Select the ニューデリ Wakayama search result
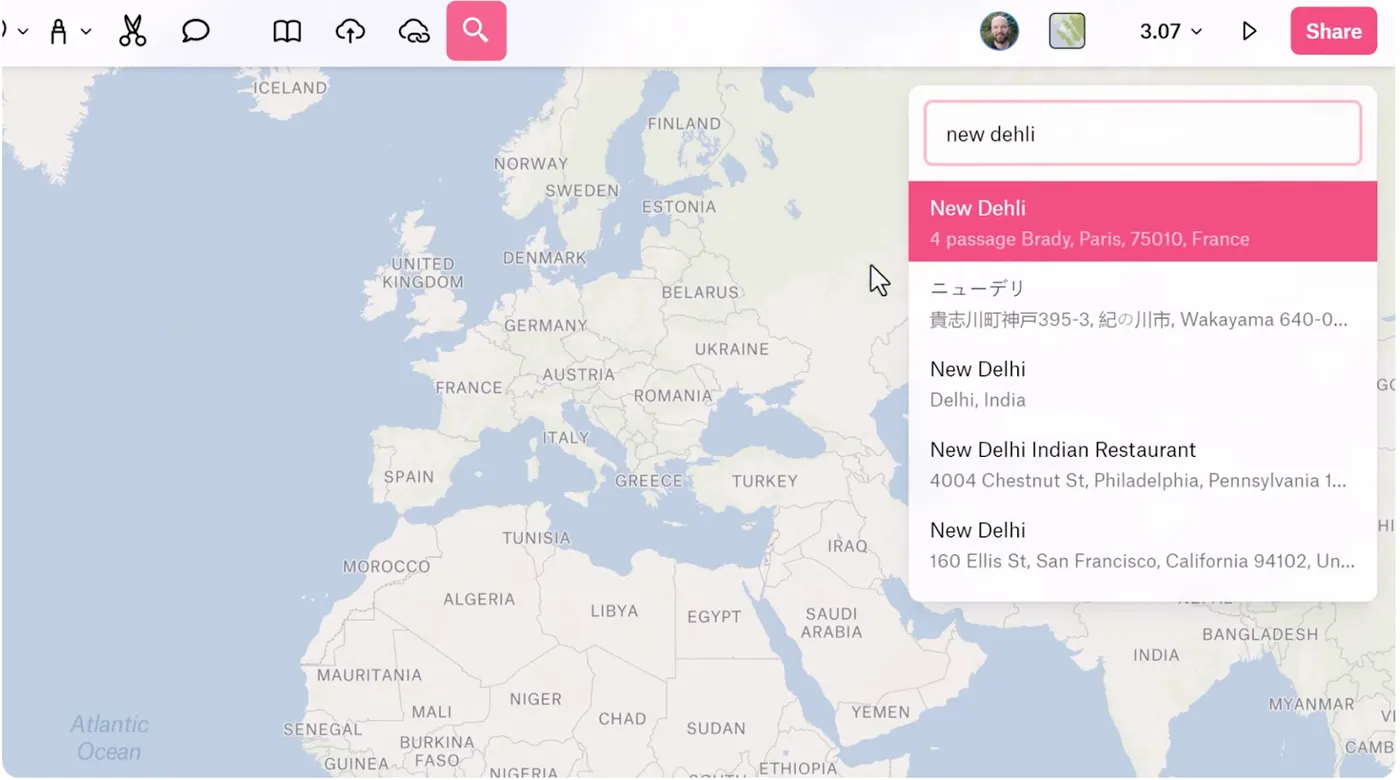Screen dimensions: 1400x780 tap(1142, 303)
